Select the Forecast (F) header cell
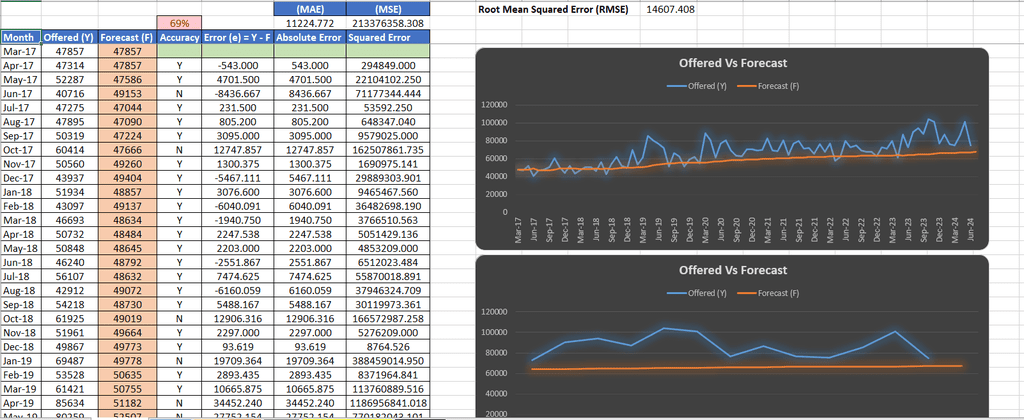This screenshot has height=420, width=1024. (x=127, y=37)
